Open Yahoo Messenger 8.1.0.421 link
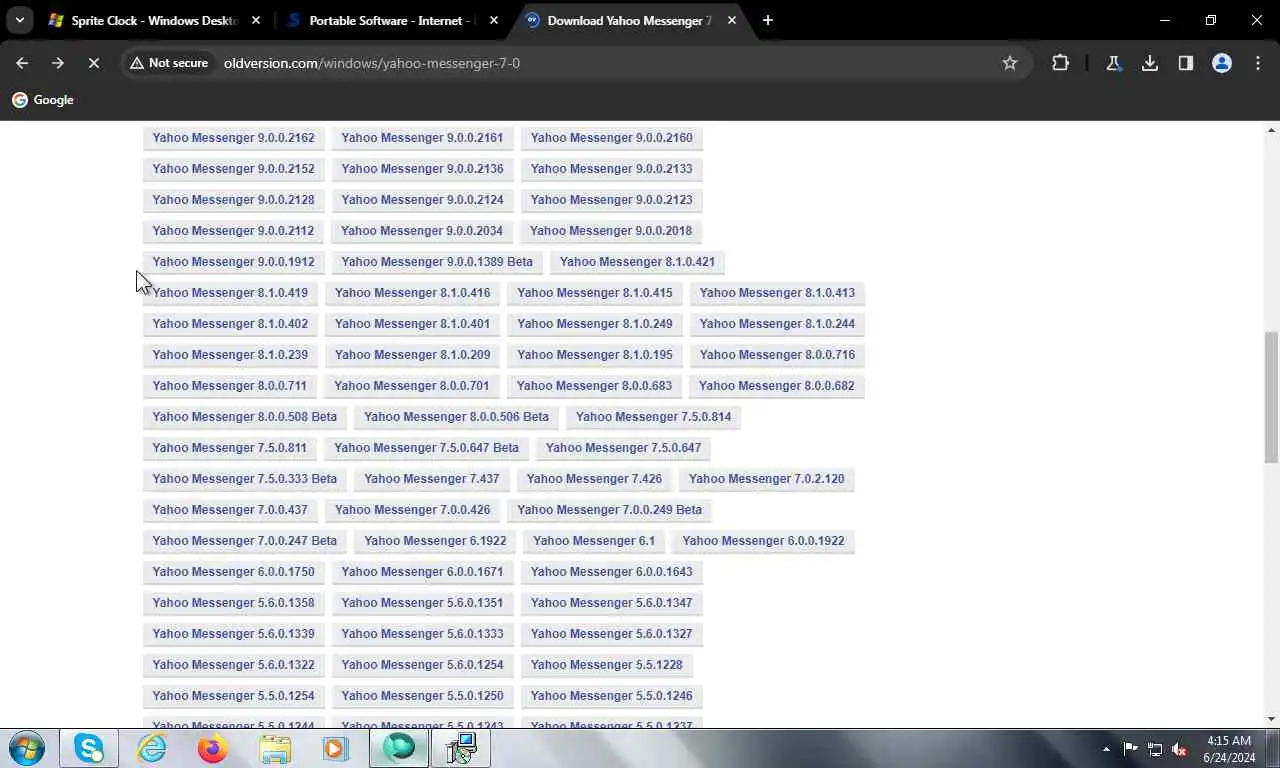 pos(637,262)
